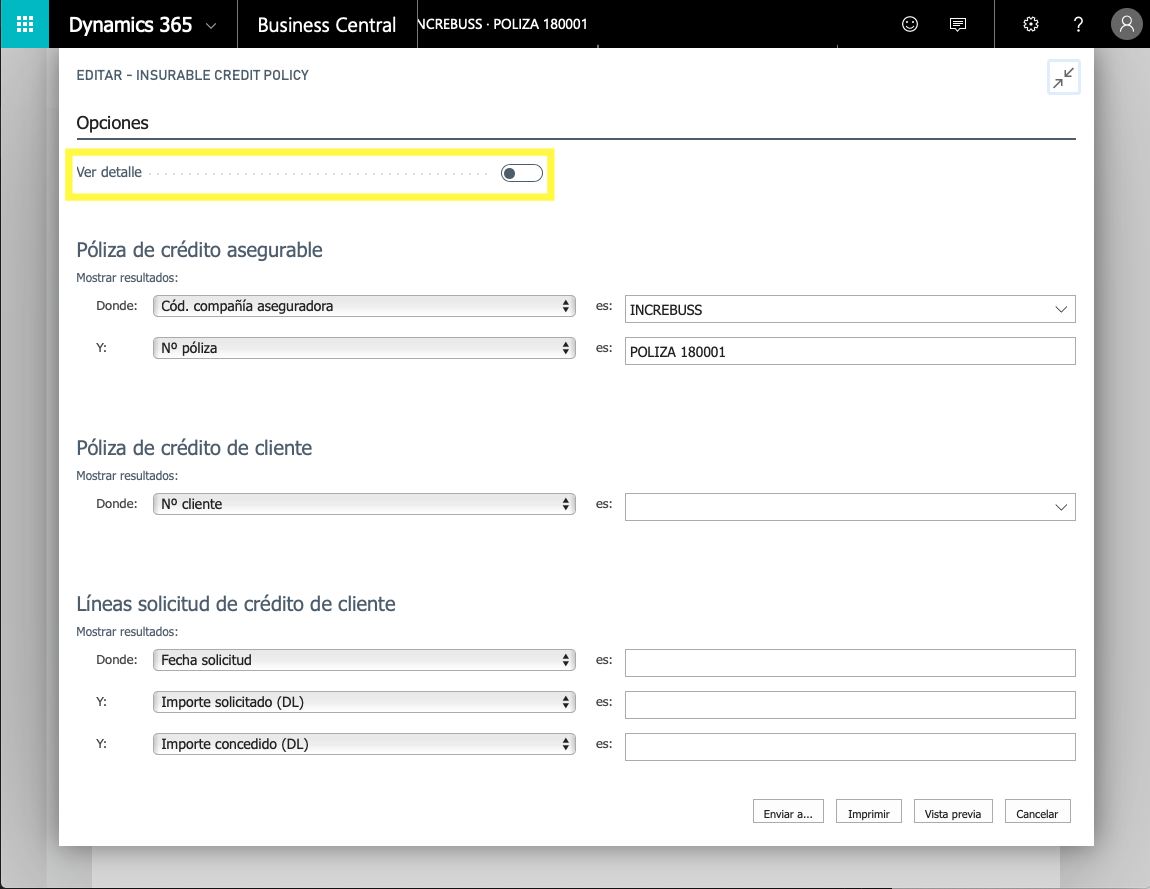This screenshot has height=889, width=1150.
Task: Focus the Importe solicitado (DL) value field
Action: (x=850, y=705)
